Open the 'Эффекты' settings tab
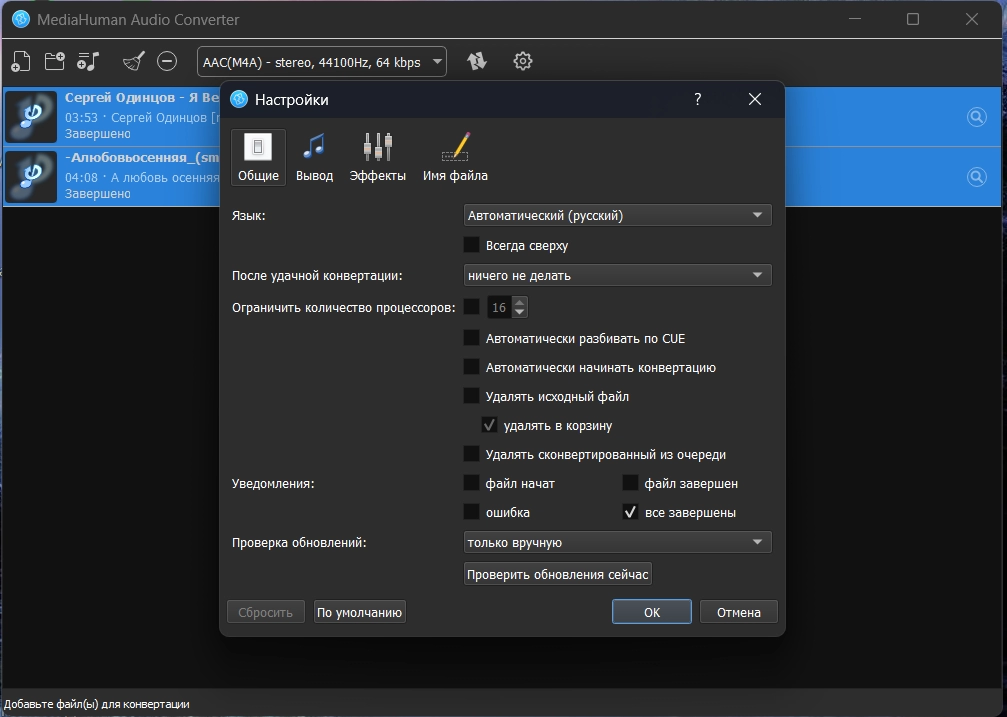Image resolution: width=1007 pixels, height=717 pixels. click(377, 158)
